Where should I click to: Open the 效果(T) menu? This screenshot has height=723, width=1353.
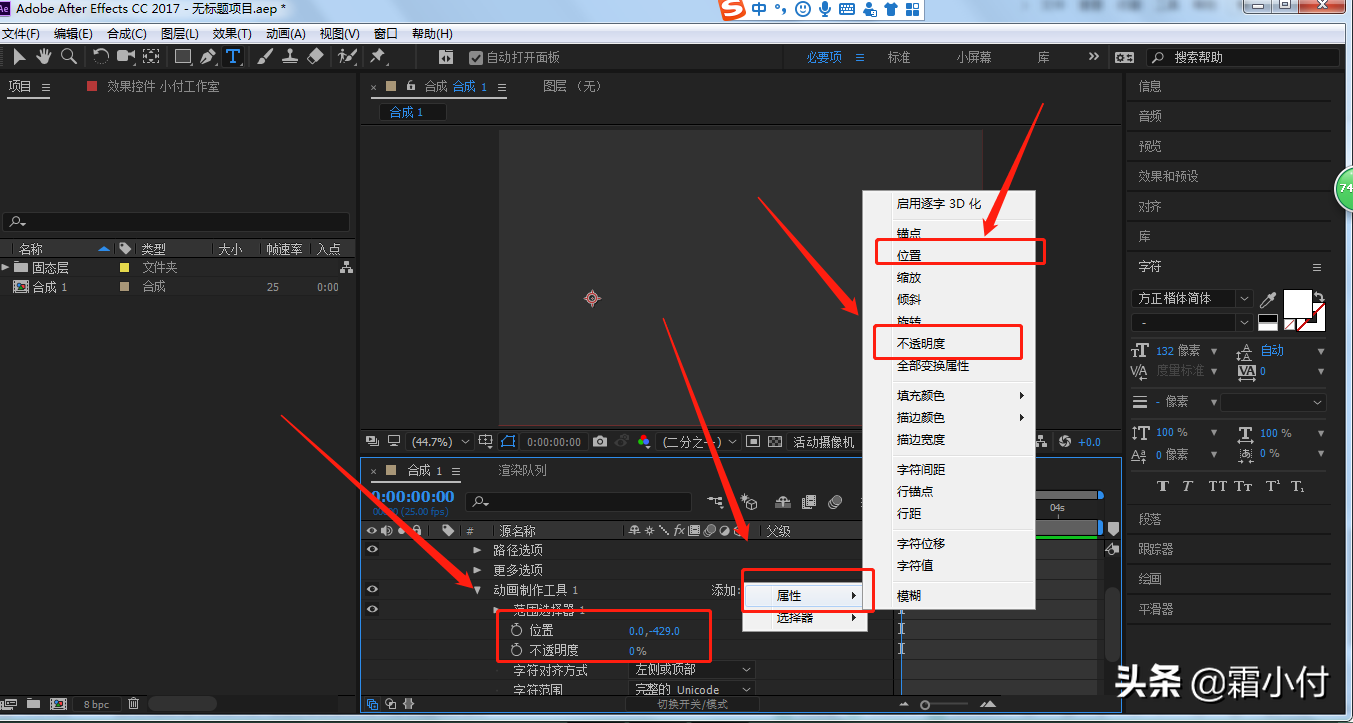(x=231, y=34)
